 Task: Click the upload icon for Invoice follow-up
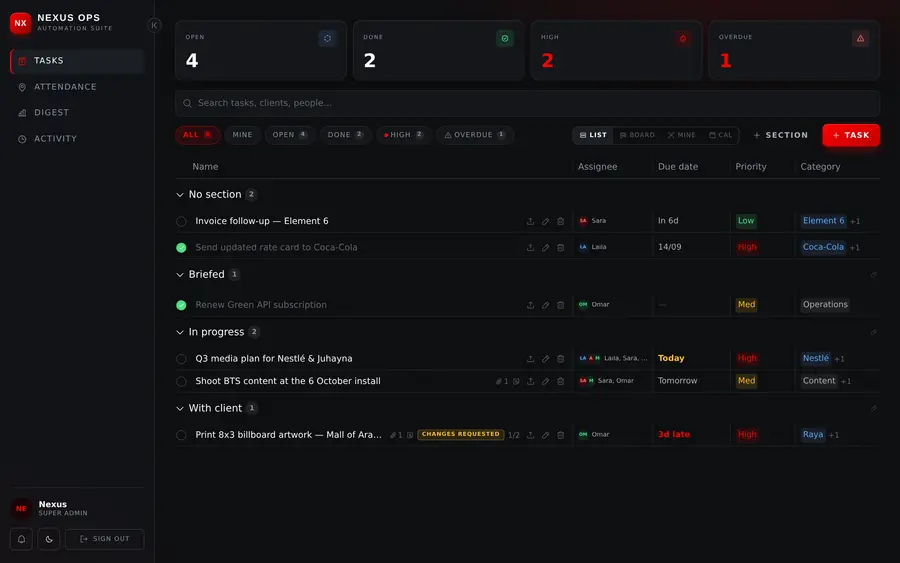point(530,222)
